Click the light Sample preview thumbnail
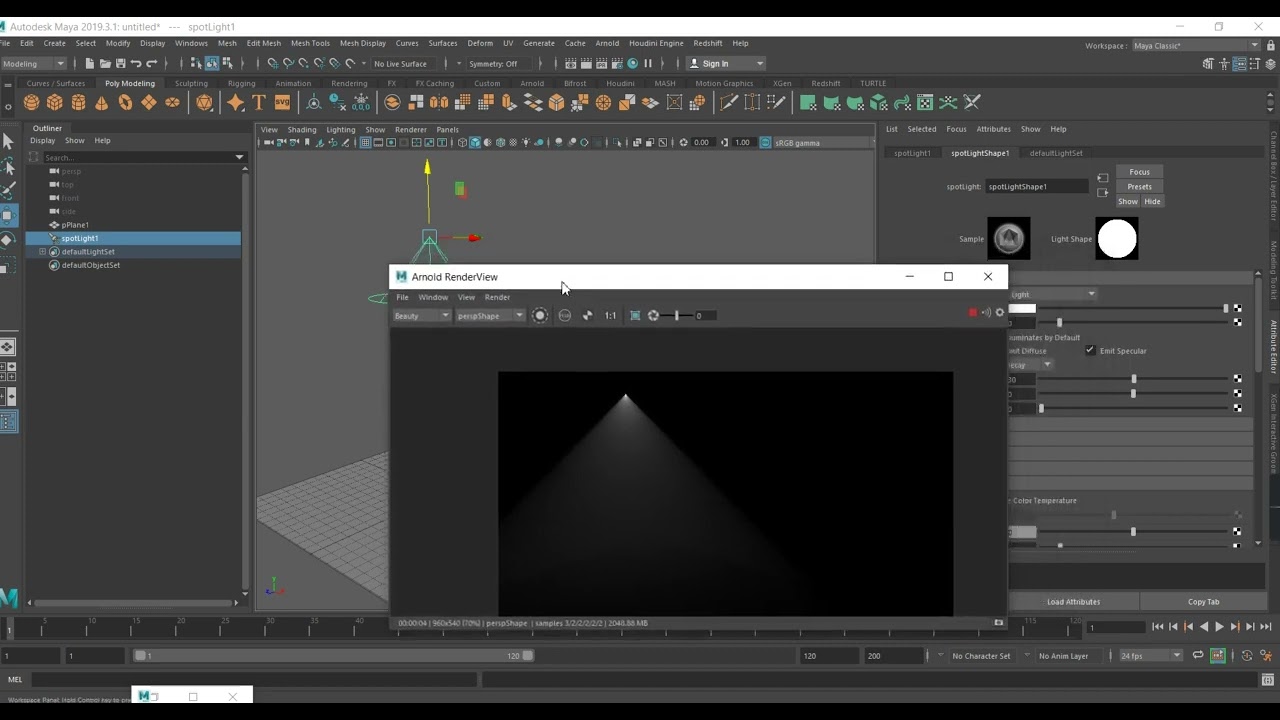This screenshot has height=720, width=1280. 1008,238
